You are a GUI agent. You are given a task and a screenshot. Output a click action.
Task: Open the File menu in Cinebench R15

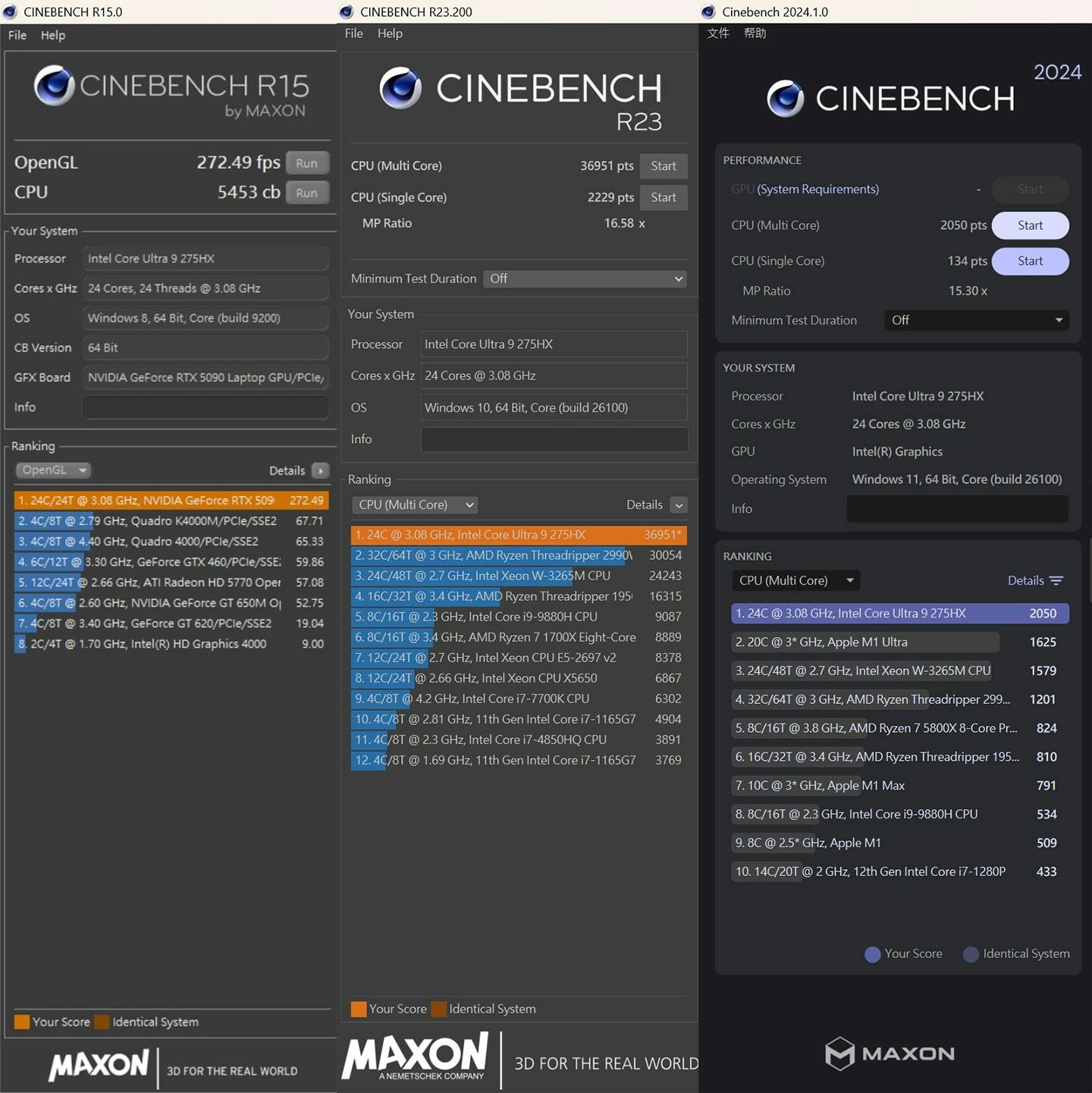pos(17,35)
